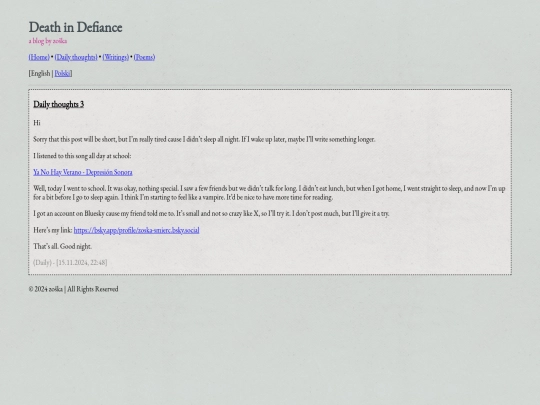Click the copyright footer text

[x=73, y=289]
